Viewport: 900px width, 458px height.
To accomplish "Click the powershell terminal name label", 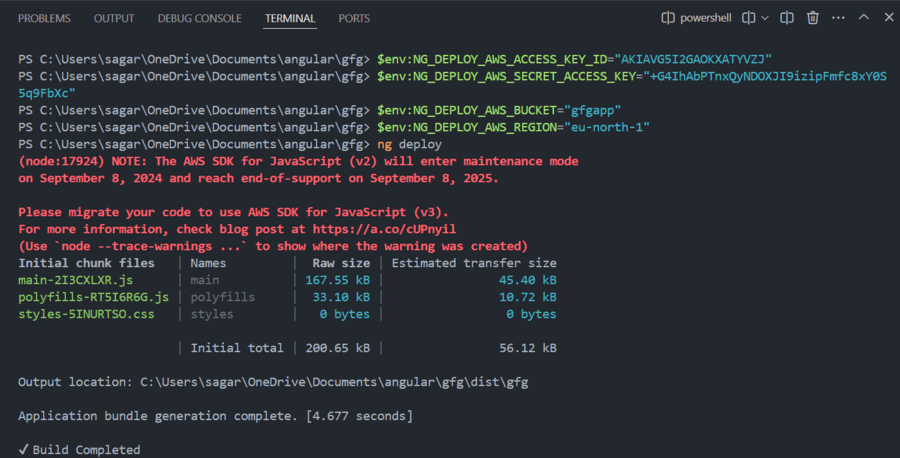I will click(707, 18).
